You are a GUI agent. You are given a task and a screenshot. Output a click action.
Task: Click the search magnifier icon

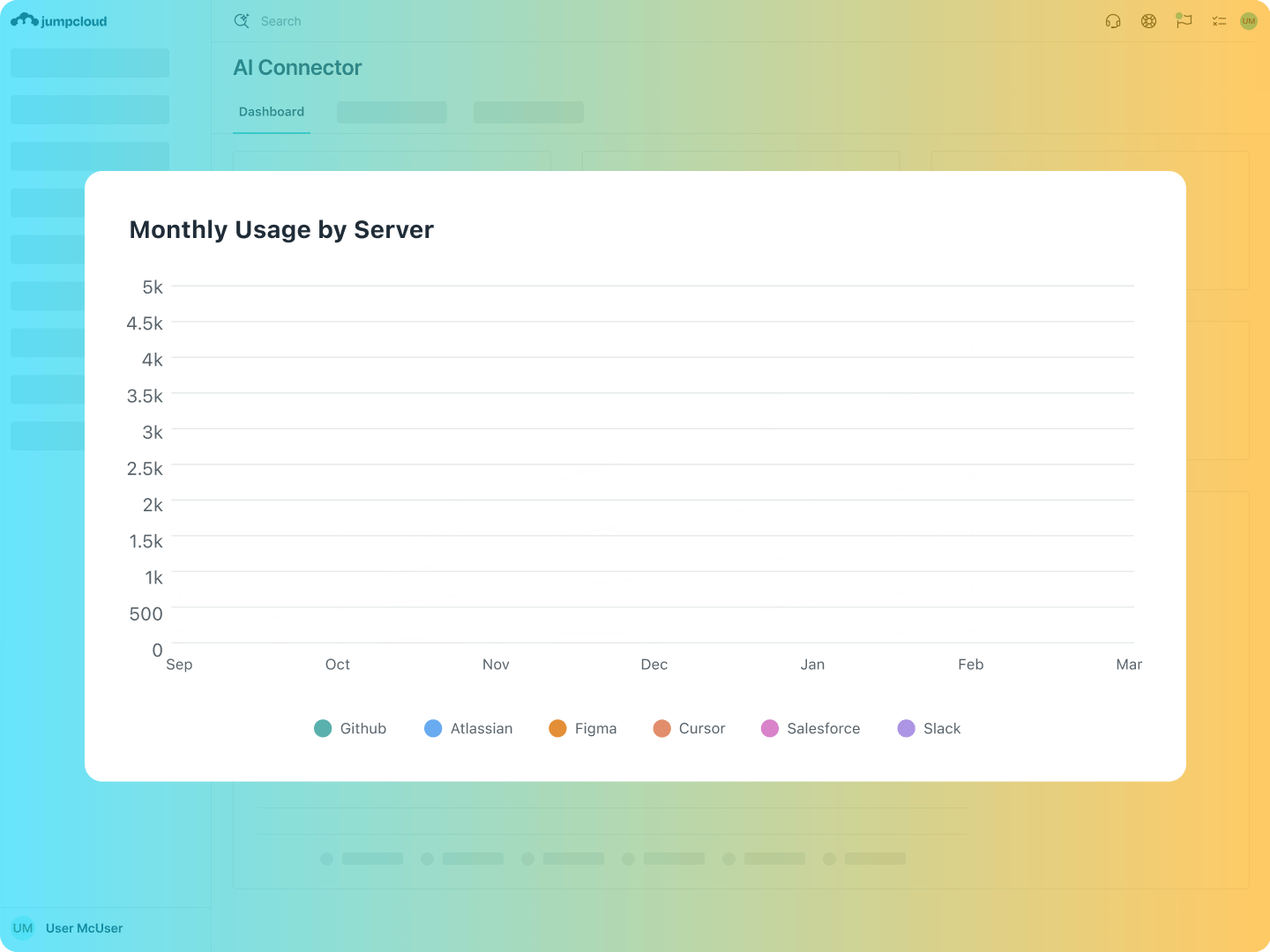(x=241, y=21)
